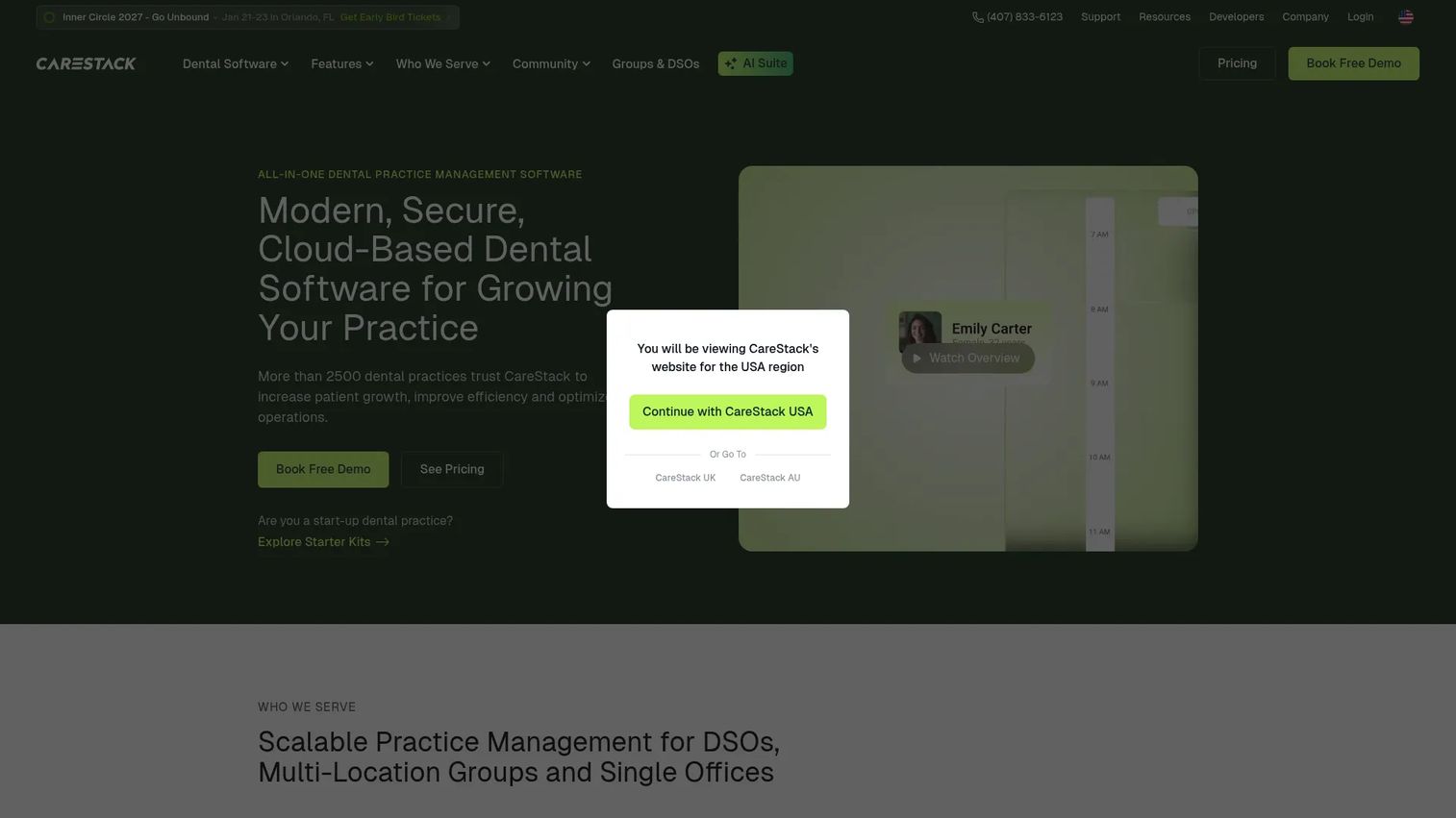Click Book Free Demo in hero section
This screenshot has width=1456, height=818.
tap(323, 469)
